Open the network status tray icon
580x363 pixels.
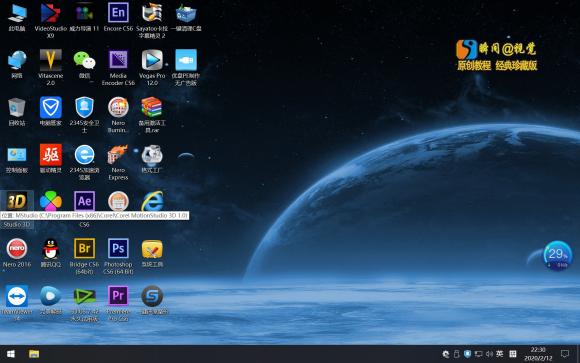(x=479, y=354)
